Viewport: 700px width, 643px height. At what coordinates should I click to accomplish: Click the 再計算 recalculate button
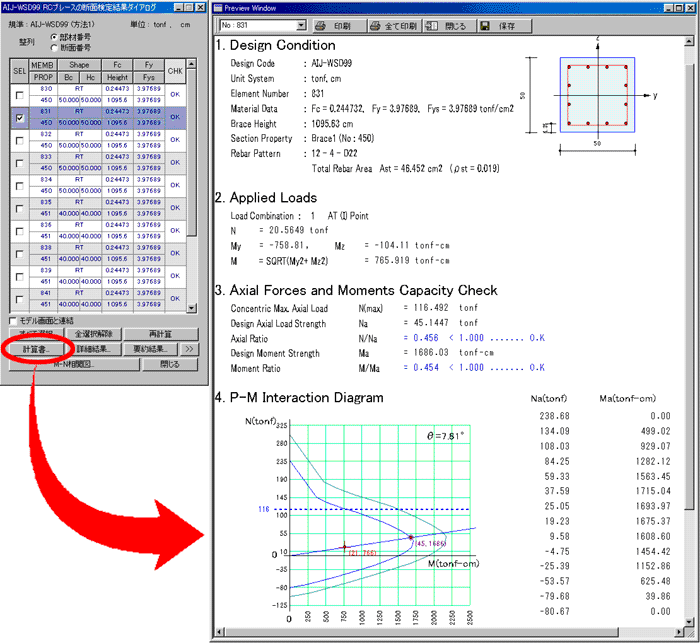161,334
